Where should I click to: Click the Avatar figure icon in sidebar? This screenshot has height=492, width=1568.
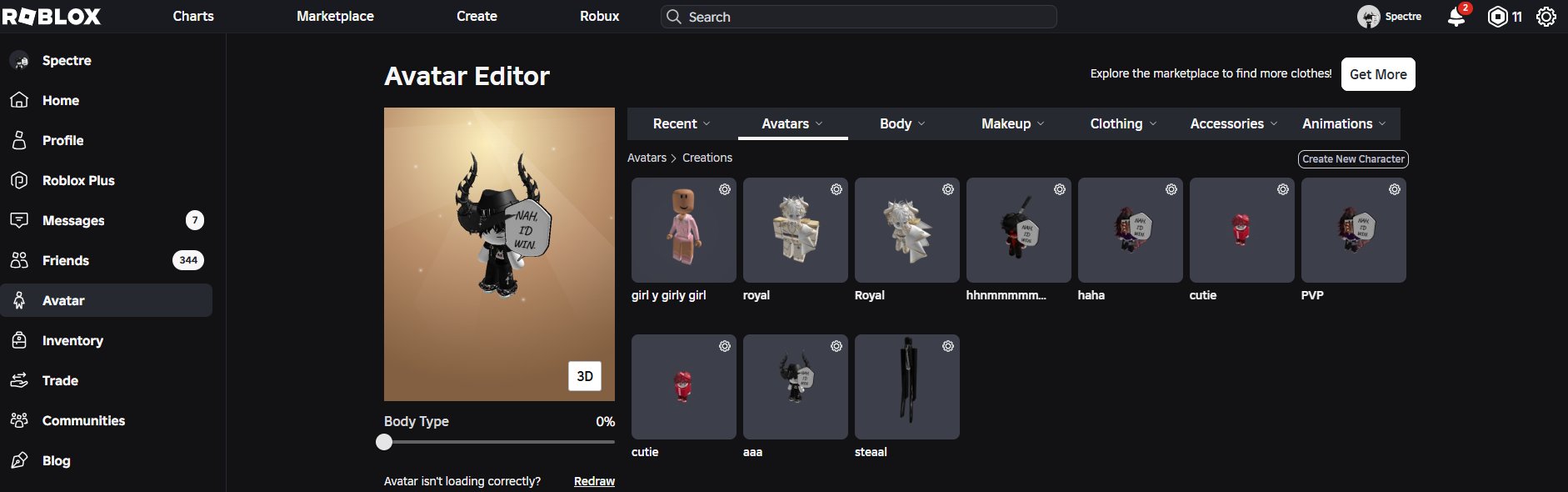[19, 300]
